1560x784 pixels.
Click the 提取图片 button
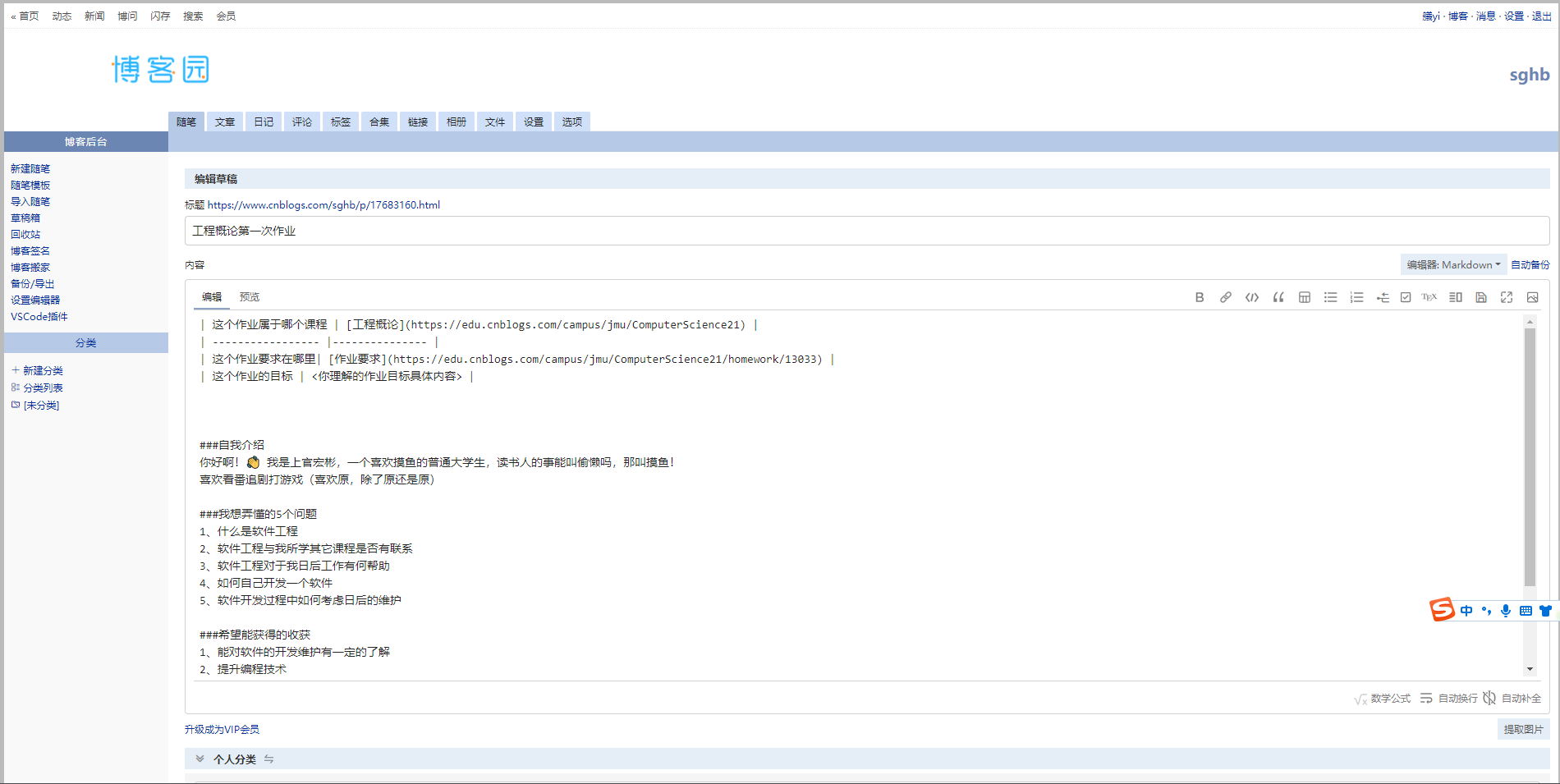[1523, 729]
